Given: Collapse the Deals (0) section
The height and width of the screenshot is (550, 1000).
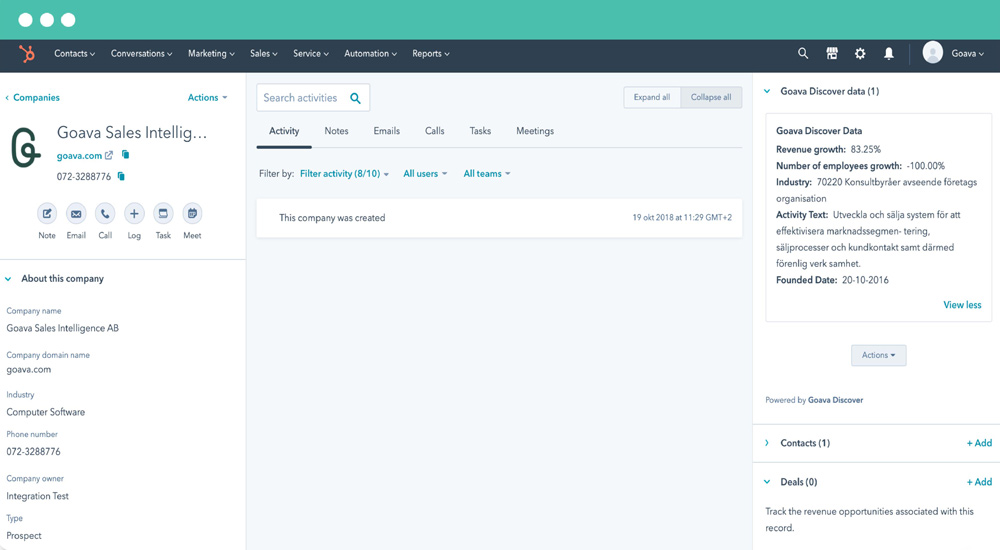Looking at the screenshot, I should (767, 482).
